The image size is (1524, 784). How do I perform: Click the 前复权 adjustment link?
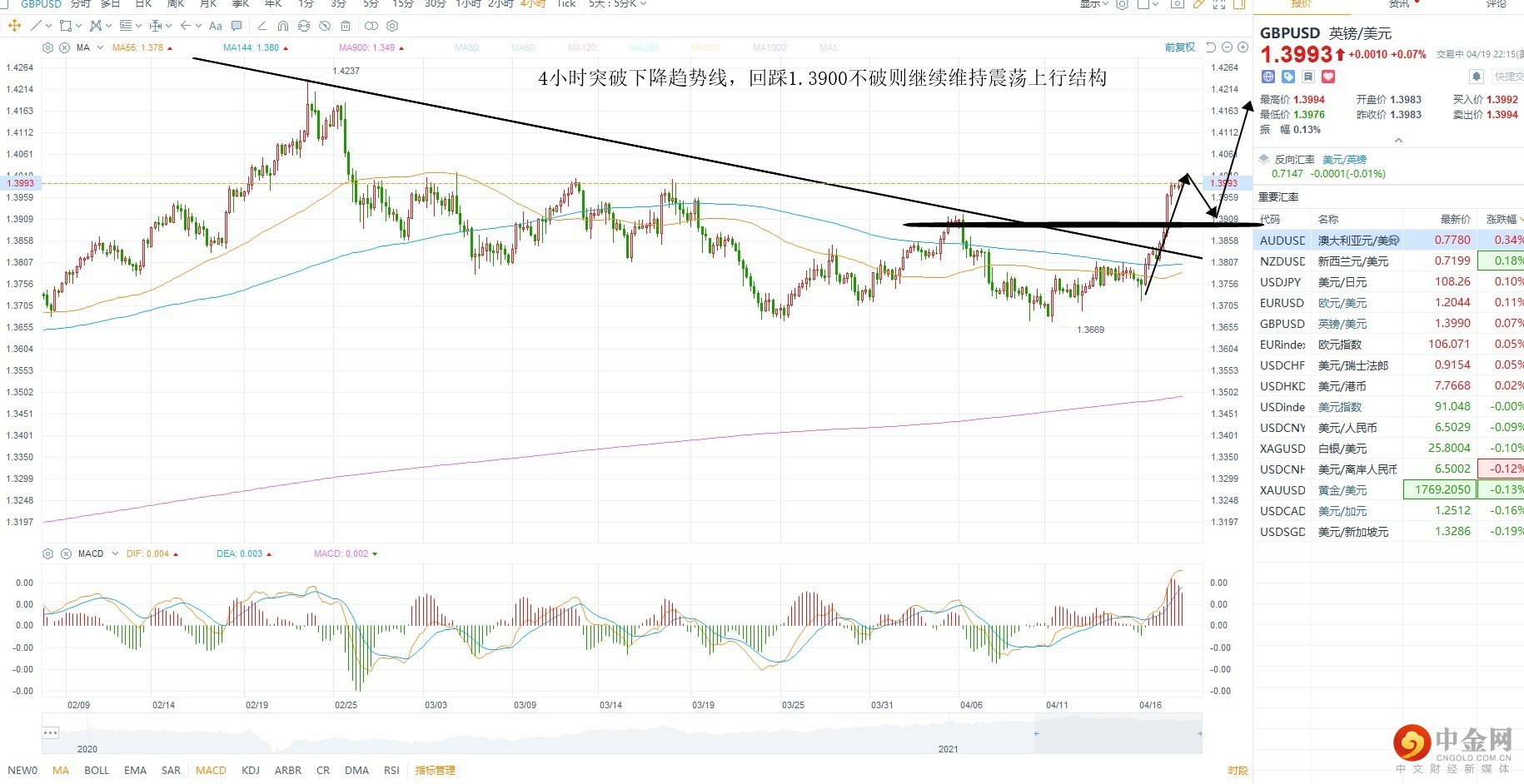[1180, 47]
